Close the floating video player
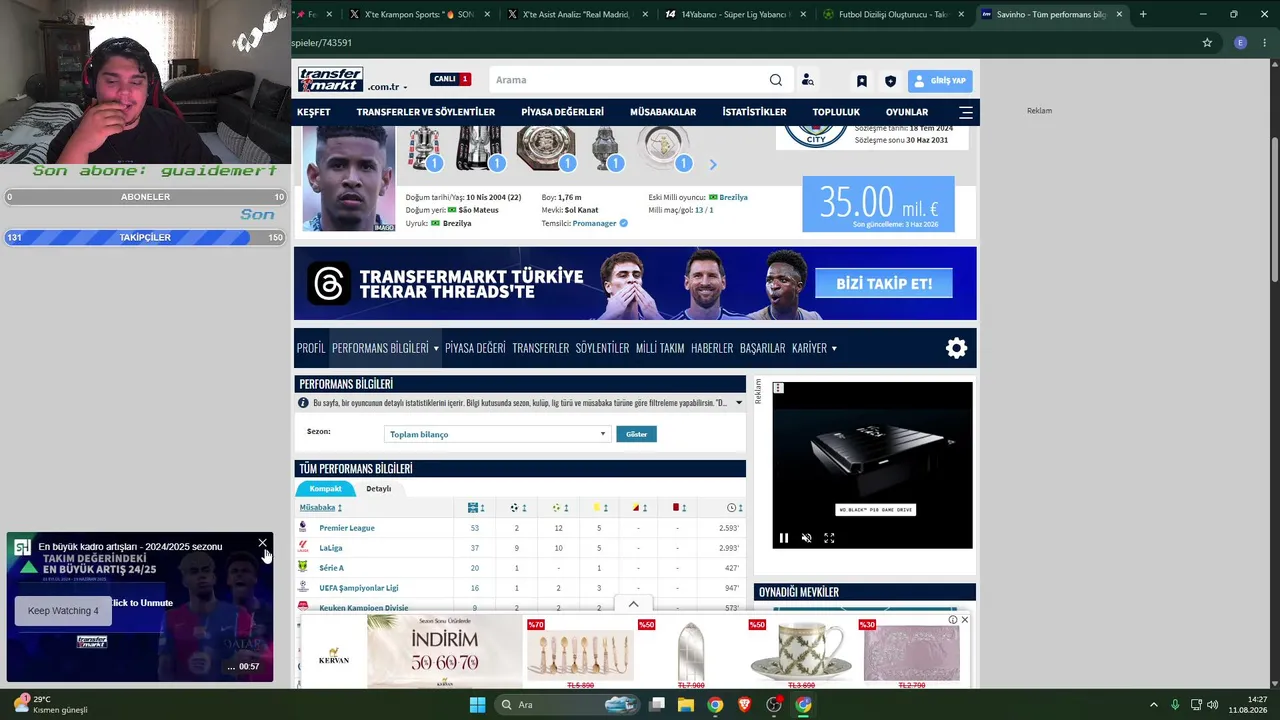Viewport: 1280px width, 720px height. tap(263, 543)
